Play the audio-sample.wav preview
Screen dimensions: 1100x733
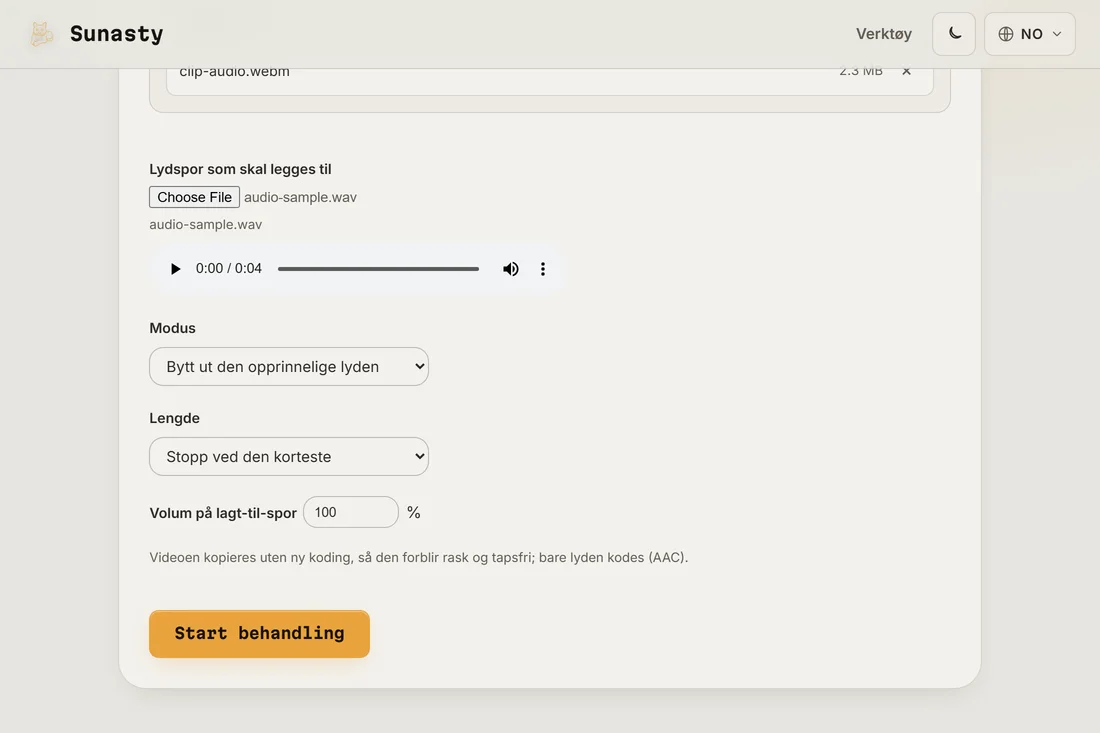coord(175,269)
